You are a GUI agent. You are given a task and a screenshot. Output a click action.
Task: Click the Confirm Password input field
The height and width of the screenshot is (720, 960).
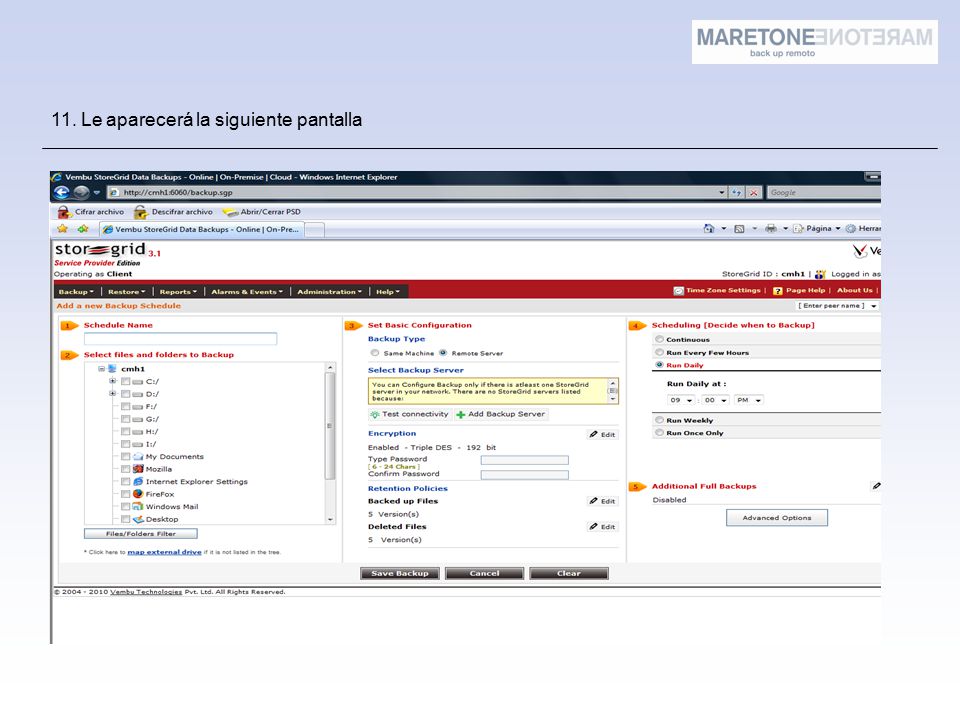click(525, 474)
